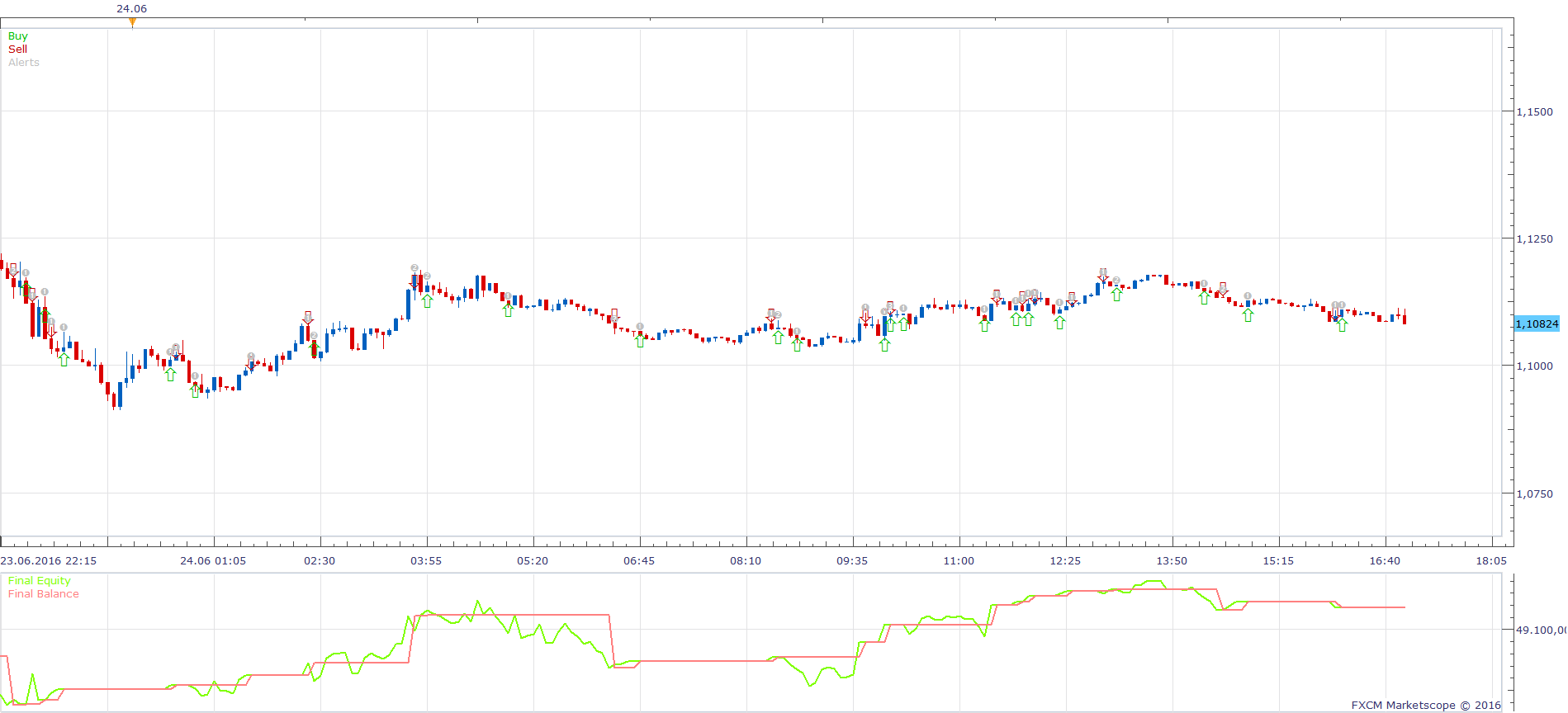Click the 49.100,00 equity axis label

click(1541, 630)
